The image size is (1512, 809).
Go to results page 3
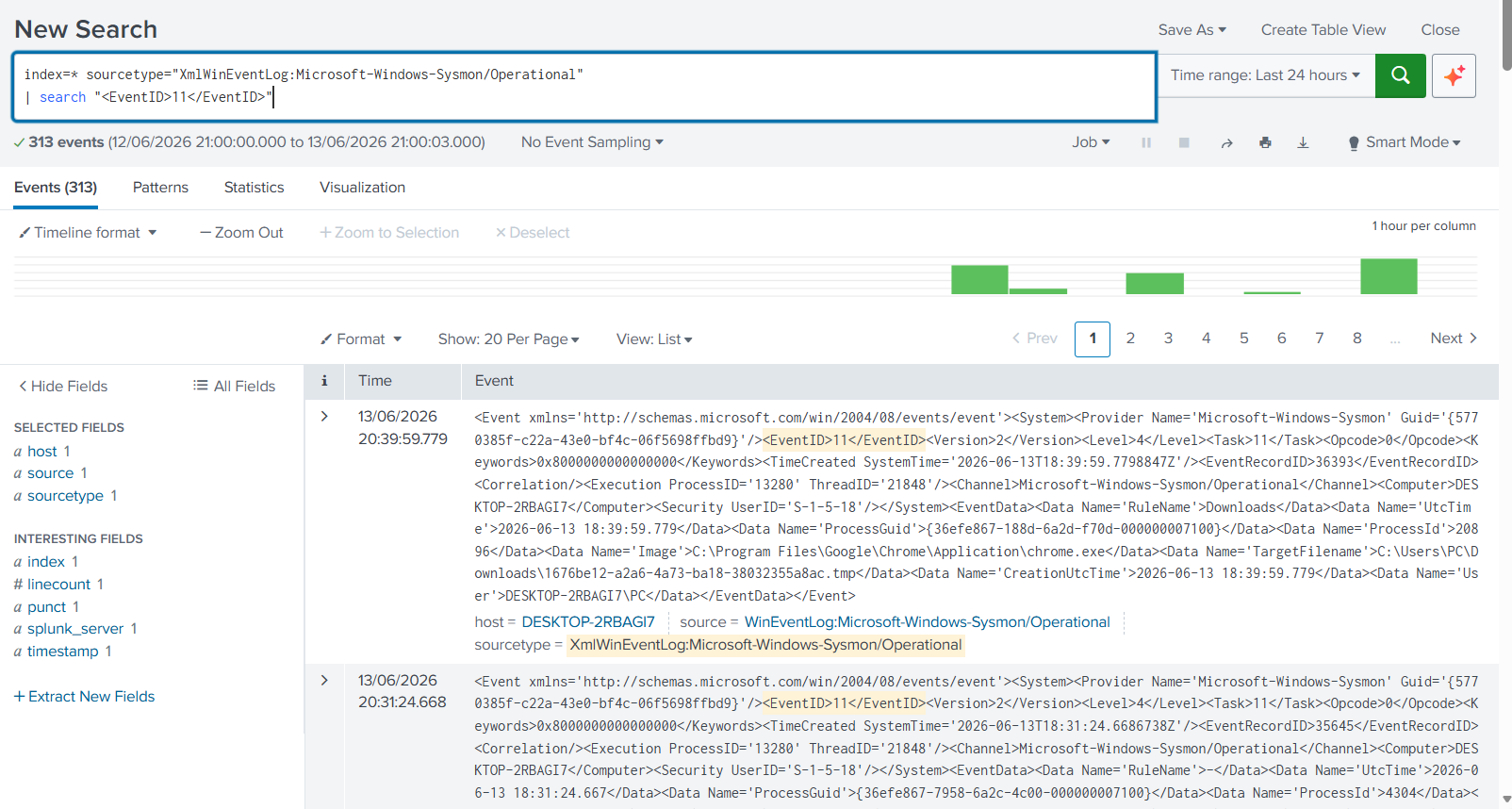1168,338
